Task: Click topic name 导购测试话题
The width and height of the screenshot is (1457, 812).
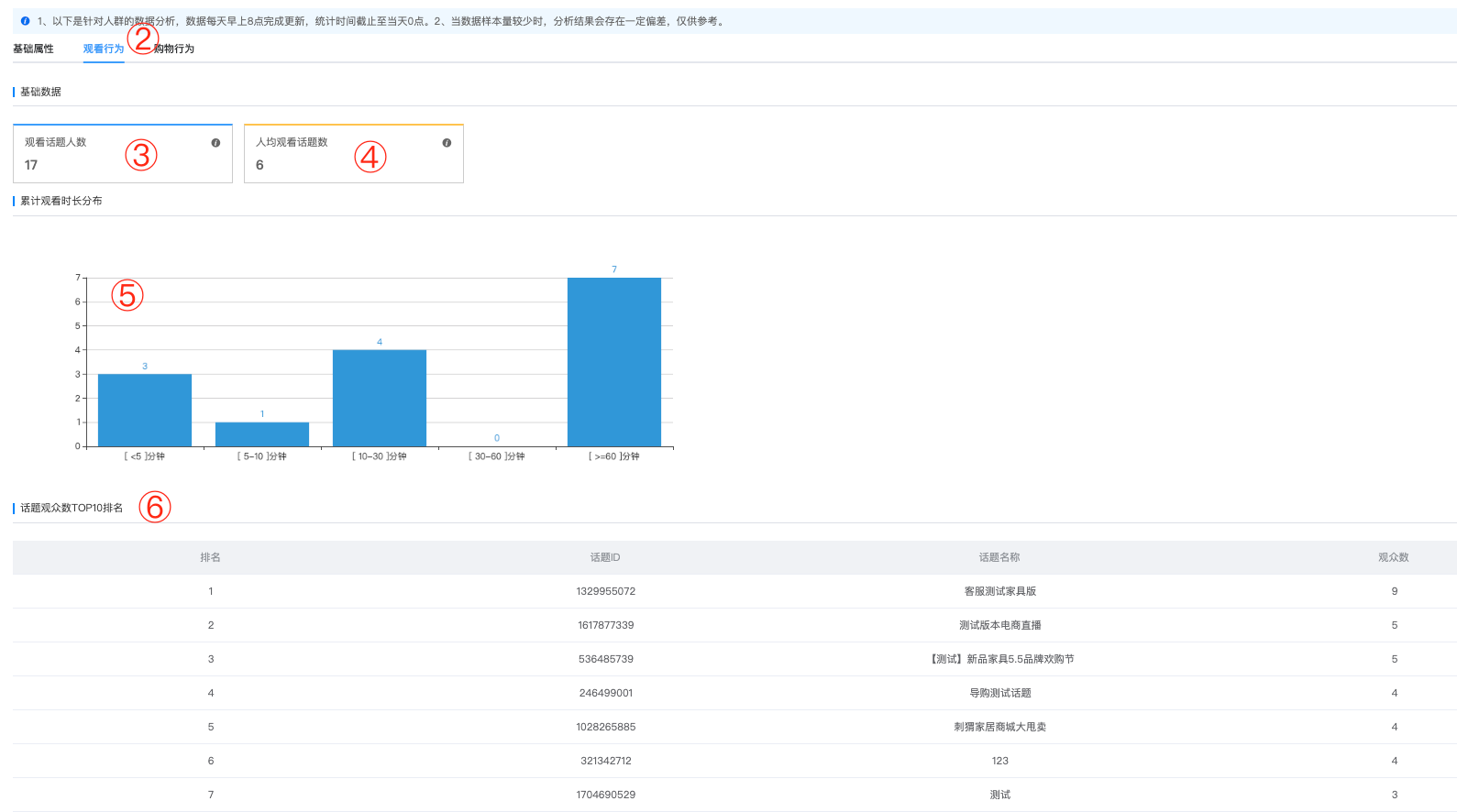Action: tap(1000, 693)
